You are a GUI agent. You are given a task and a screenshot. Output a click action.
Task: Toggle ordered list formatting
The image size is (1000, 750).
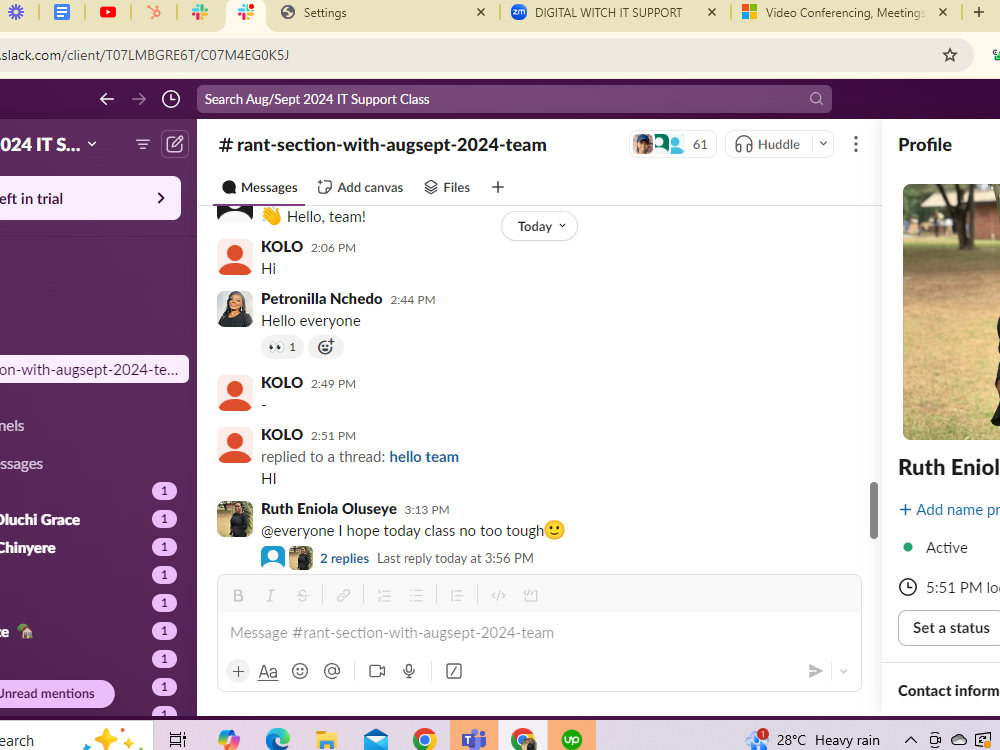[x=384, y=596]
